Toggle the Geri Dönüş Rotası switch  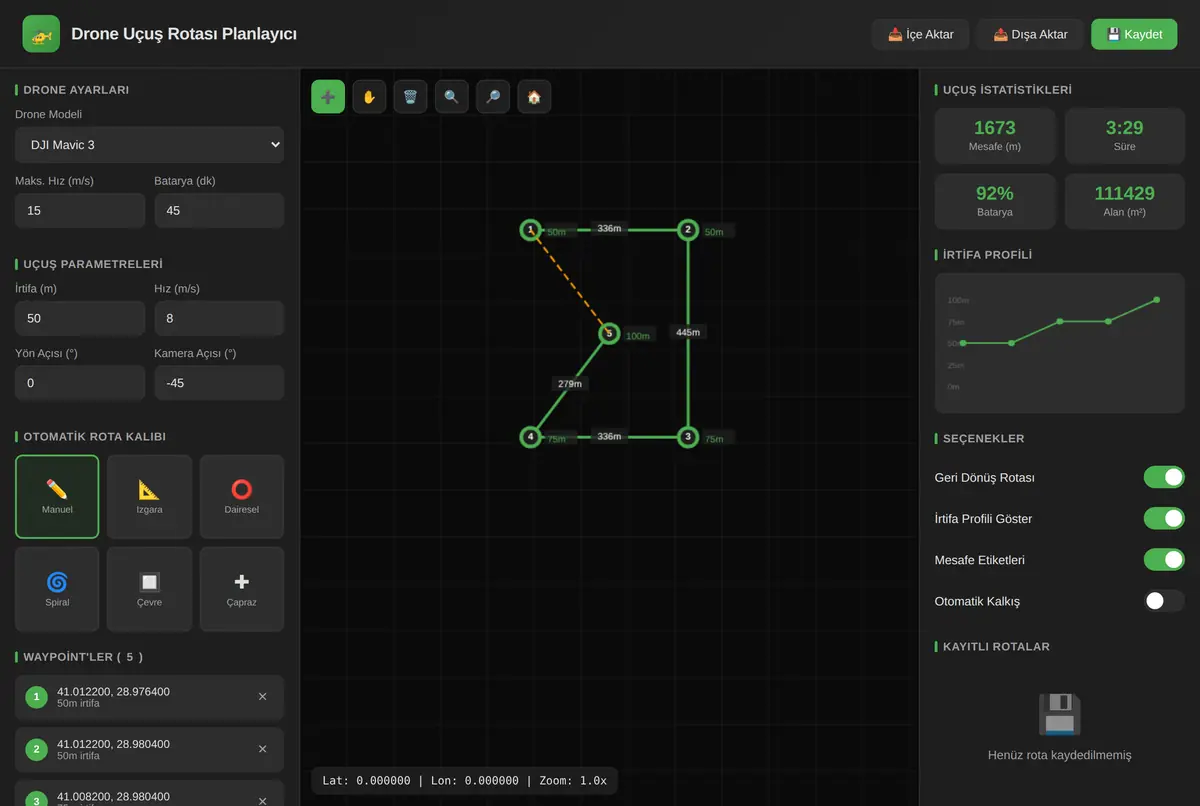click(1164, 477)
